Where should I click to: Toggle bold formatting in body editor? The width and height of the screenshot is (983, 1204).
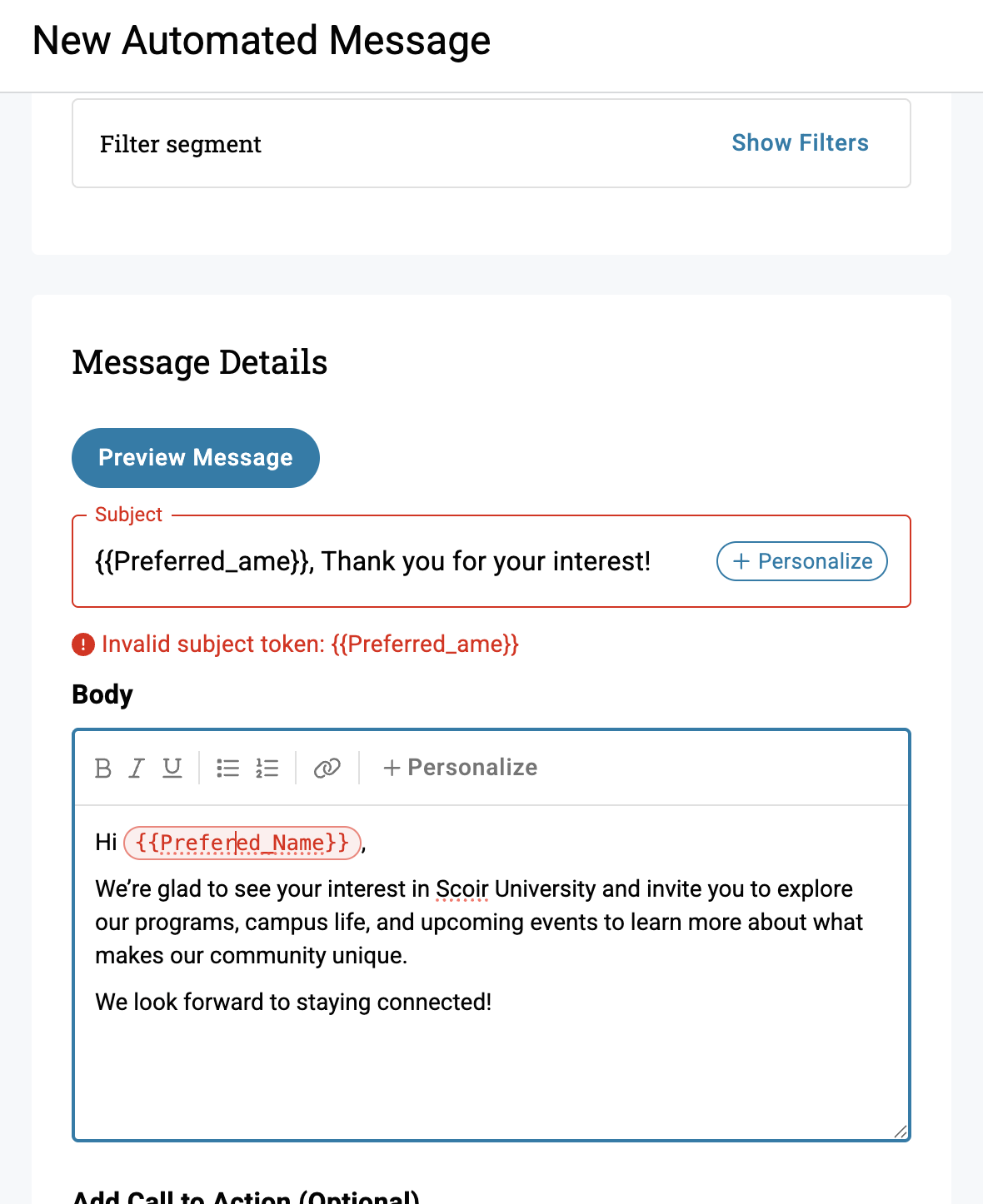[x=103, y=768]
